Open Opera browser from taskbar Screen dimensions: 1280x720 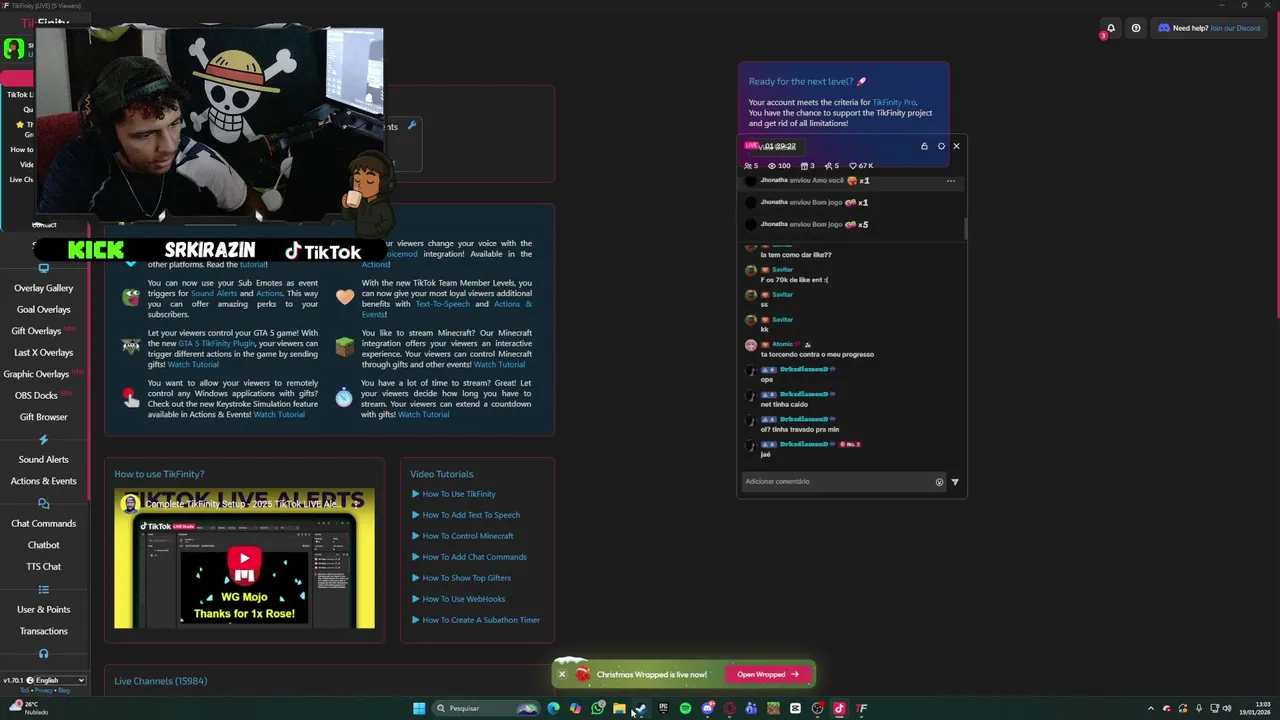pos(729,708)
